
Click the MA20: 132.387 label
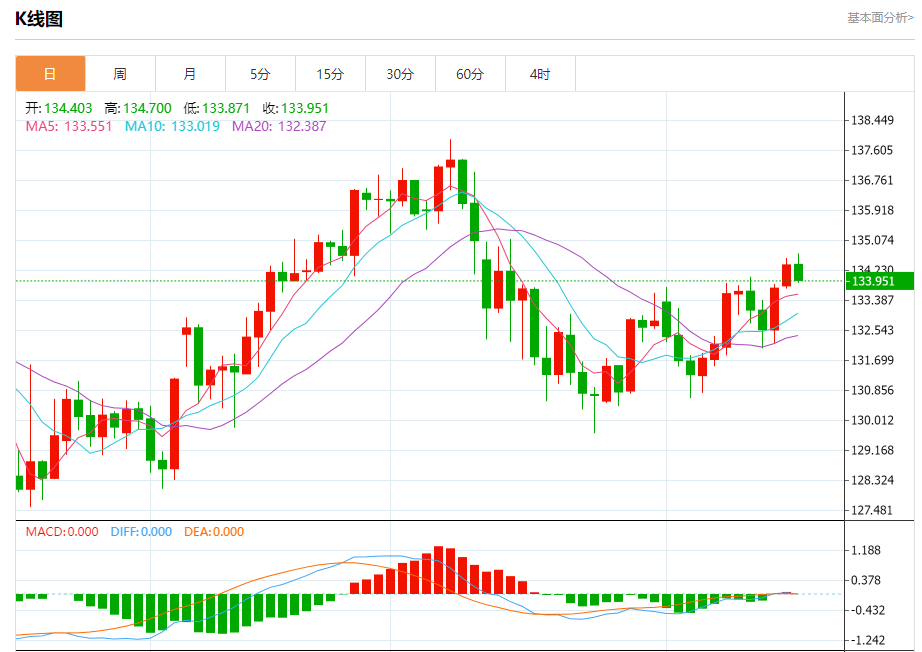(x=279, y=126)
